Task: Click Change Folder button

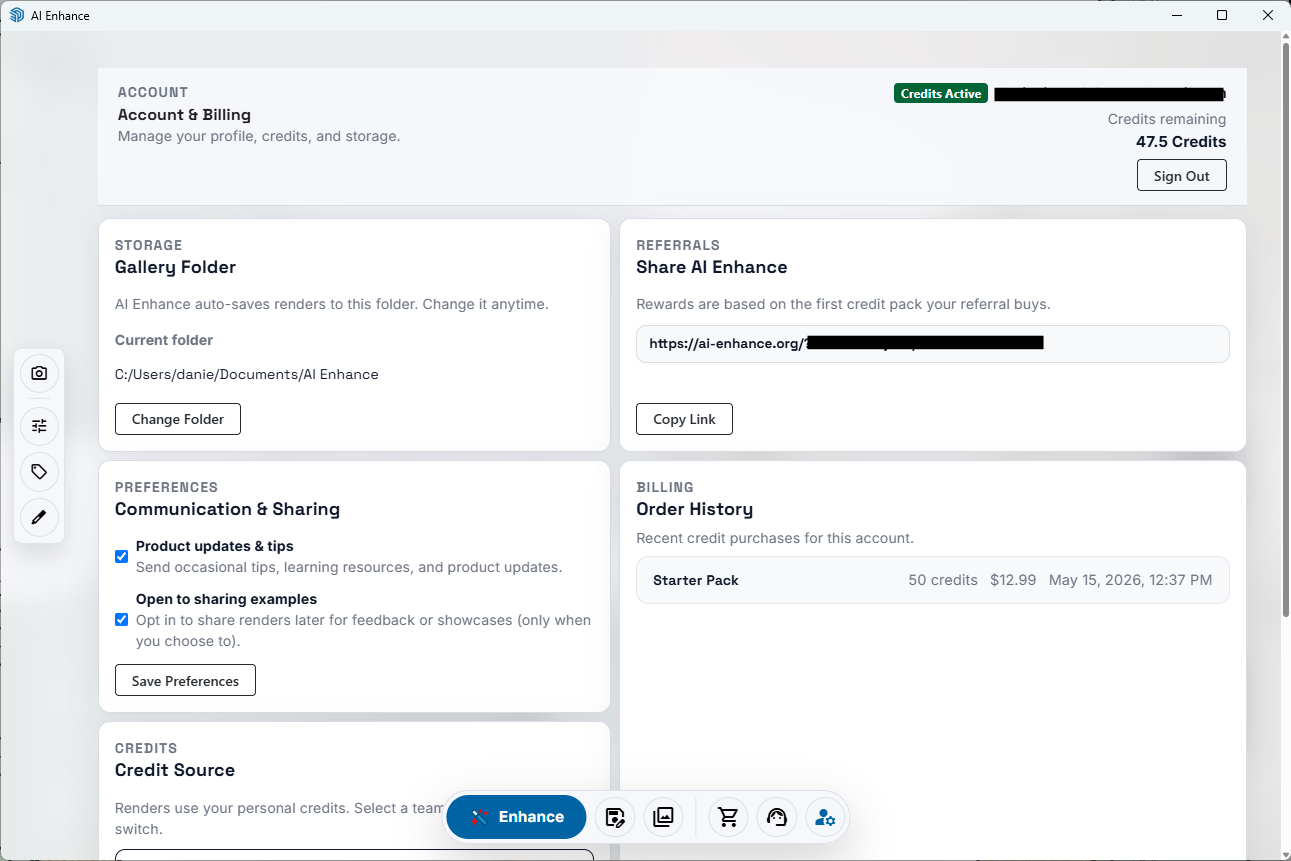Action: 178,419
